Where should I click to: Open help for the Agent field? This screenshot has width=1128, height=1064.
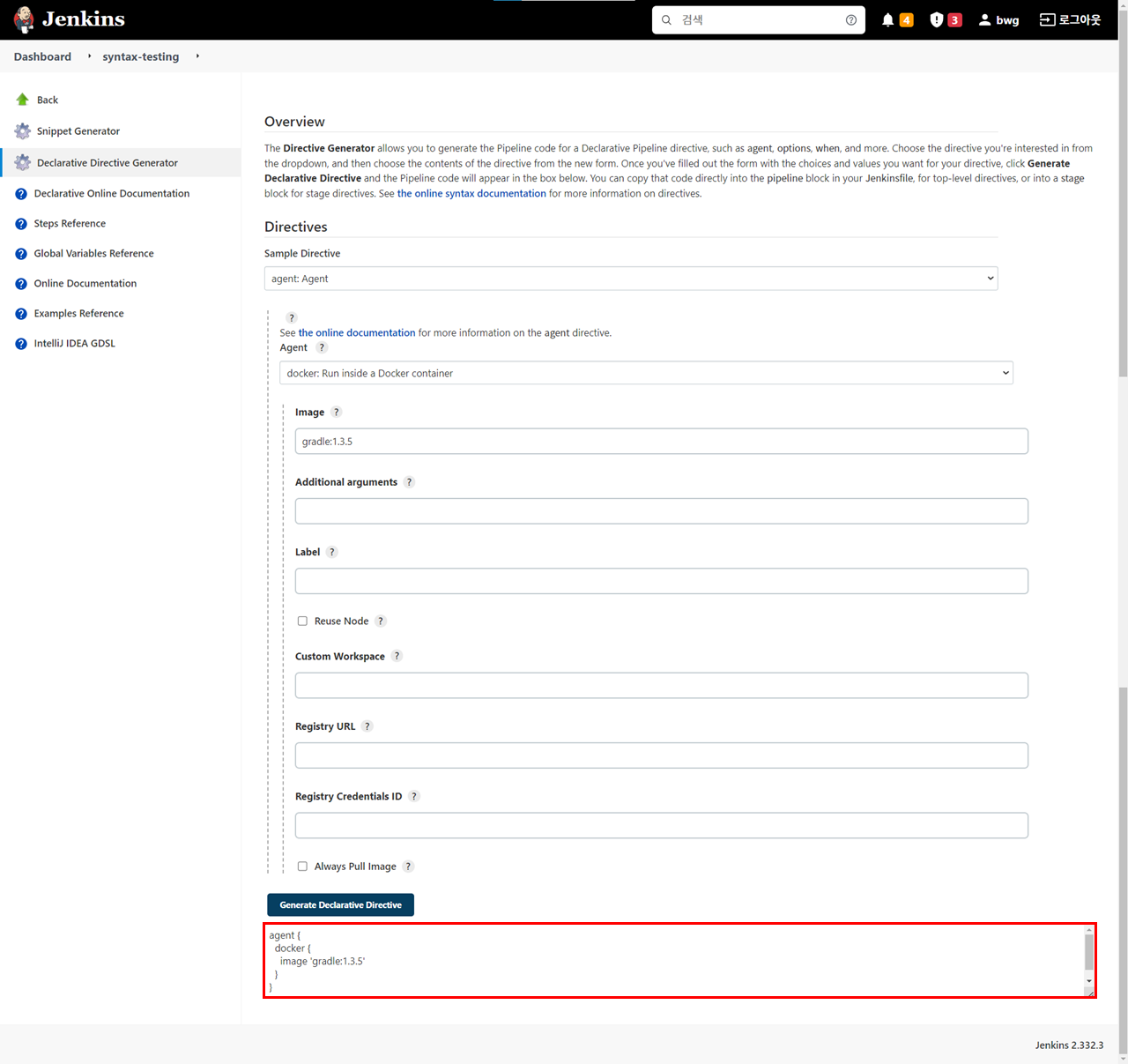(x=322, y=347)
